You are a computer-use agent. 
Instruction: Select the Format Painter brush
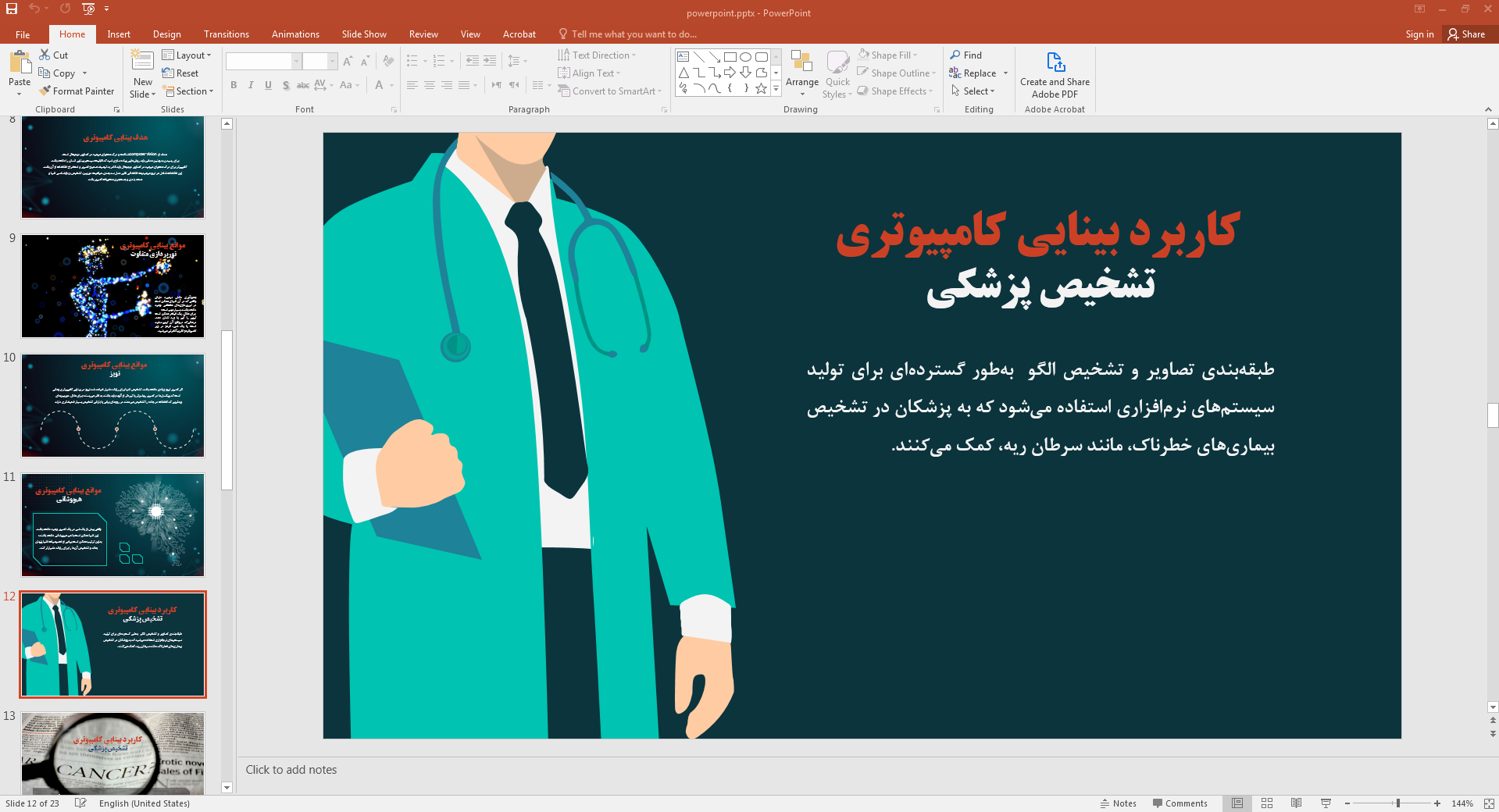point(45,91)
